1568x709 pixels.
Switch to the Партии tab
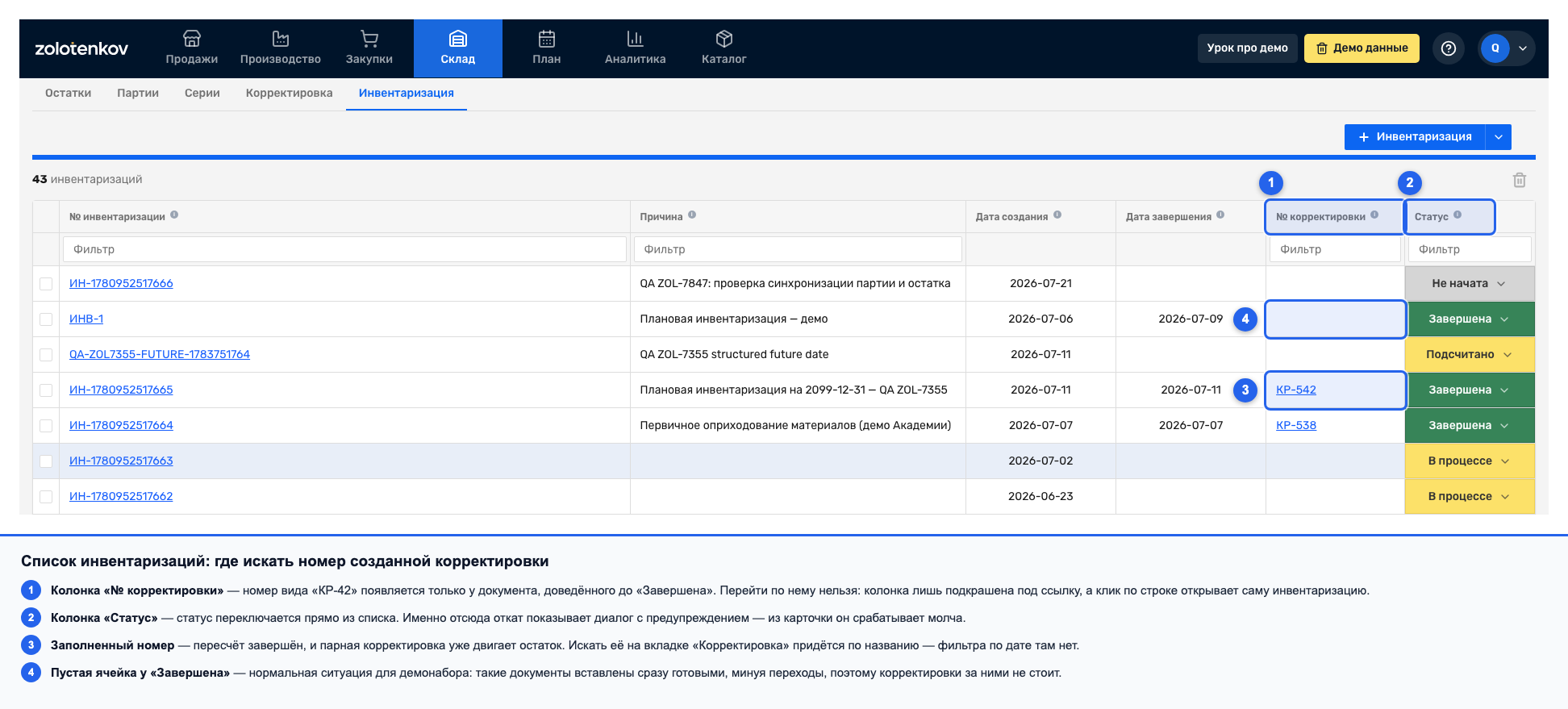click(138, 93)
